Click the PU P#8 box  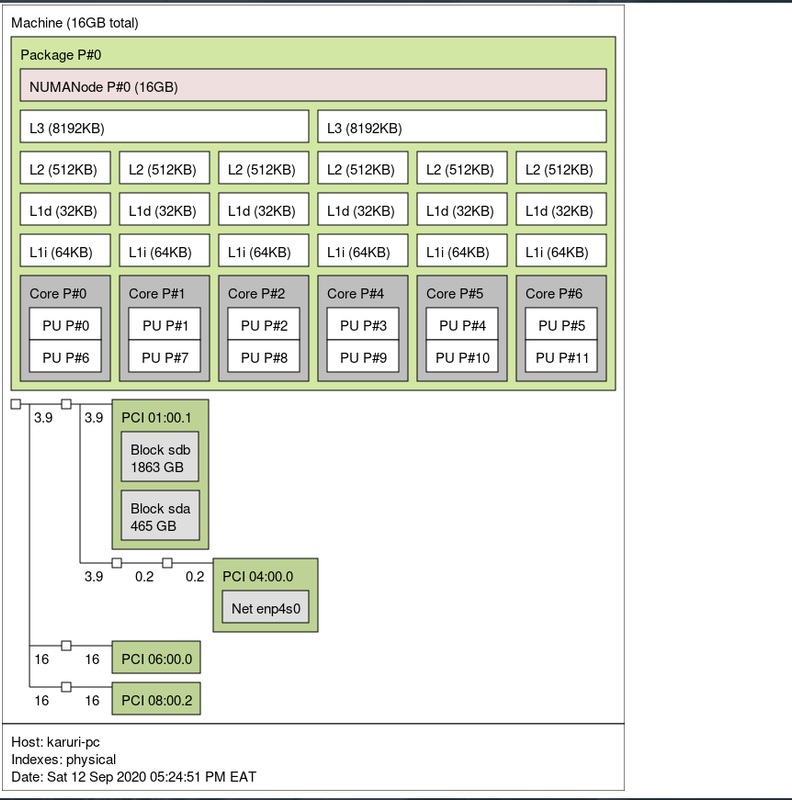pos(264,357)
